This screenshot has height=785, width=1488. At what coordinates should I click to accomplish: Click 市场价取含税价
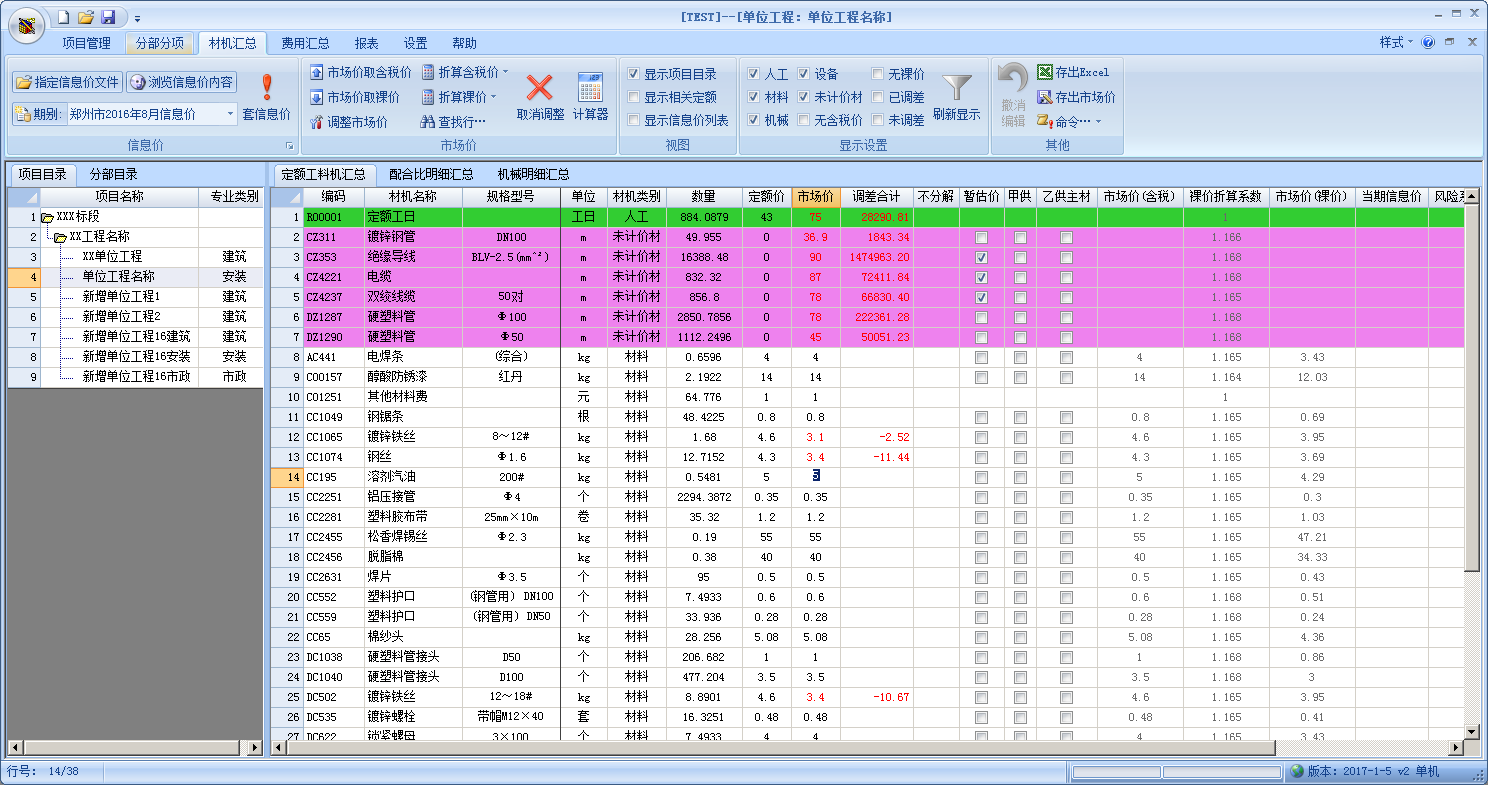(x=360, y=72)
